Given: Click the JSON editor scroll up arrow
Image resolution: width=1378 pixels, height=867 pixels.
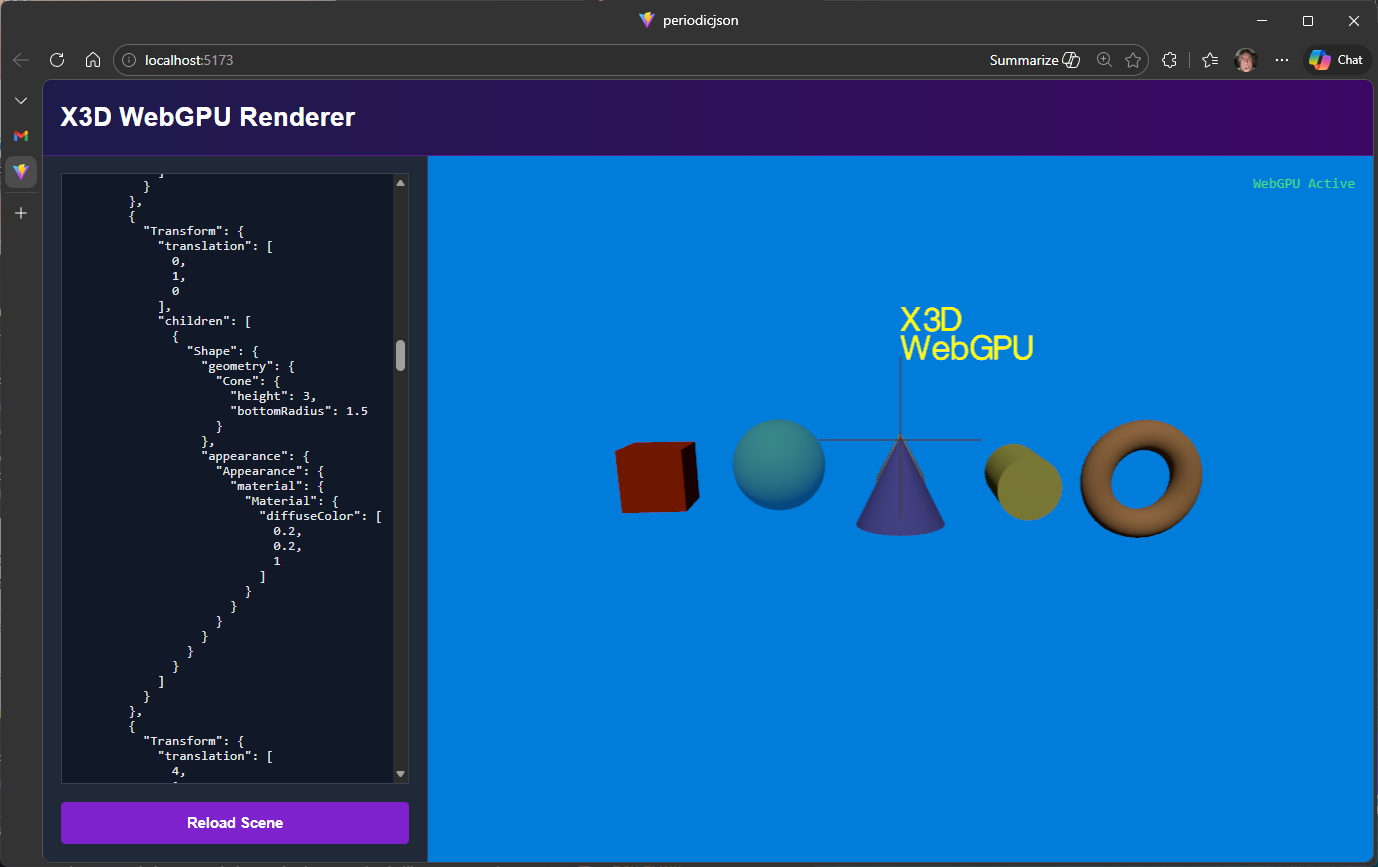Looking at the screenshot, I should [x=401, y=183].
